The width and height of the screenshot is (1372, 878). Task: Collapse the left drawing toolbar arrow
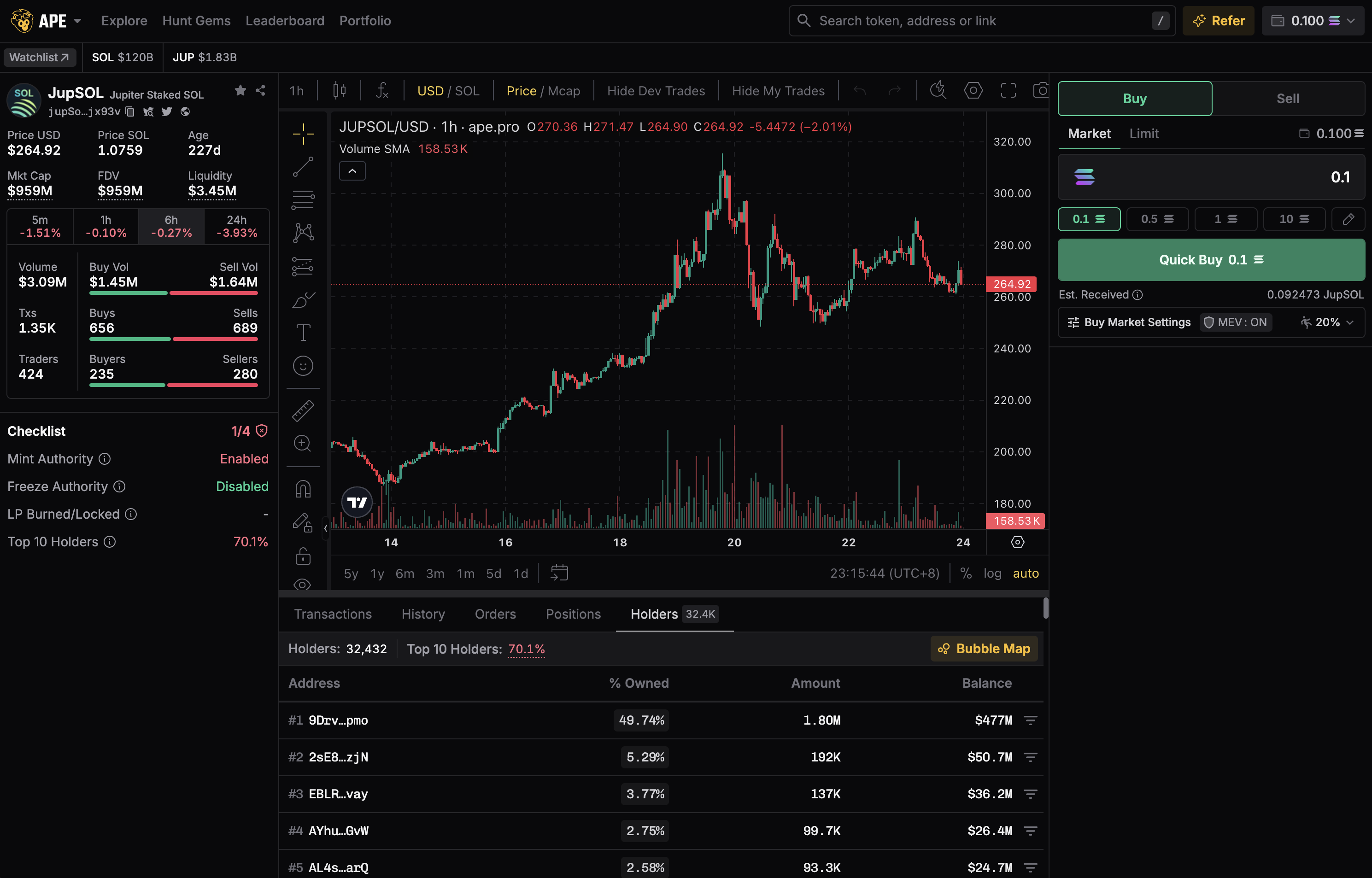click(326, 528)
